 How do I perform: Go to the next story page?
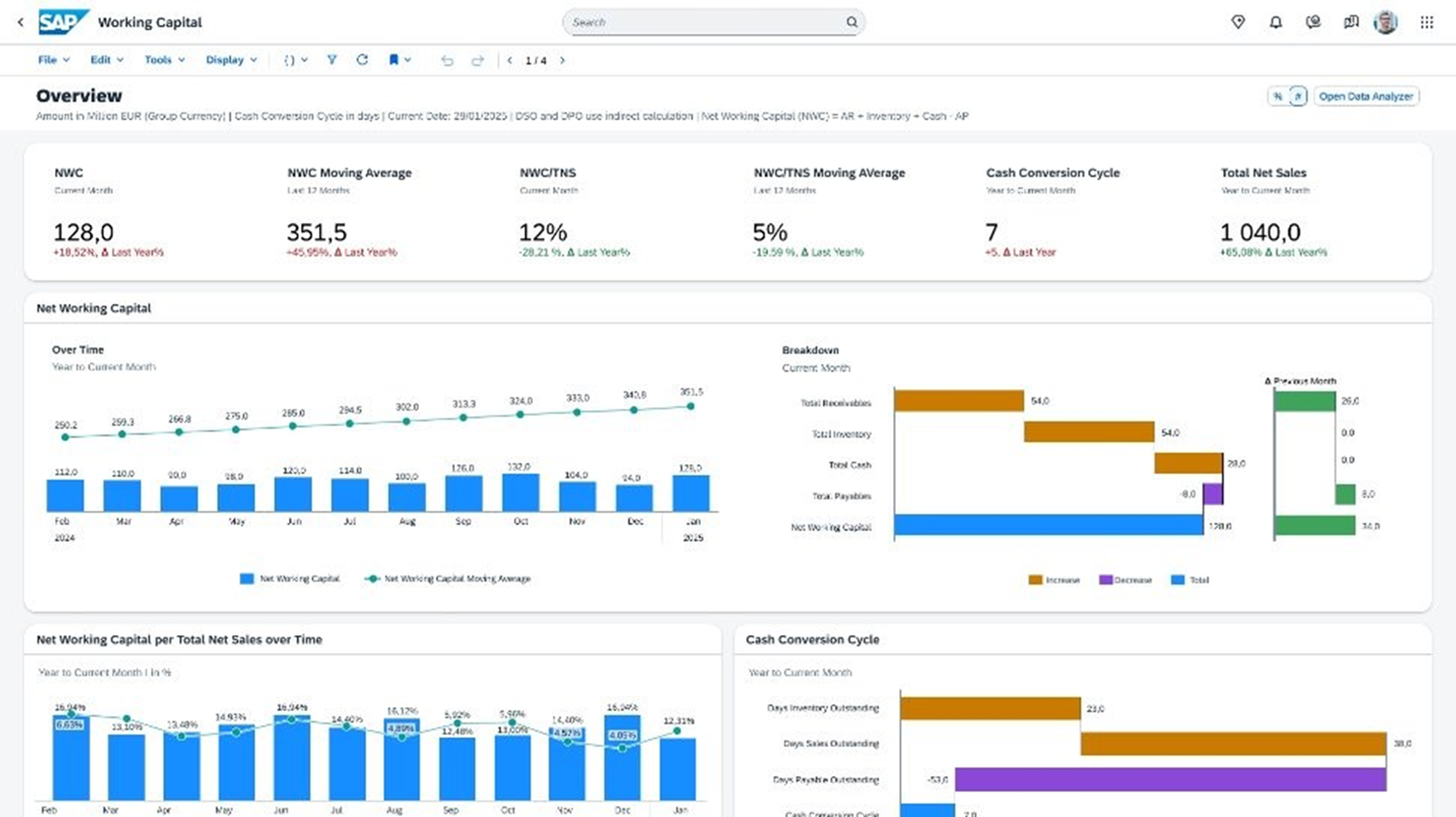pyautogui.click(x=563, y=60)
